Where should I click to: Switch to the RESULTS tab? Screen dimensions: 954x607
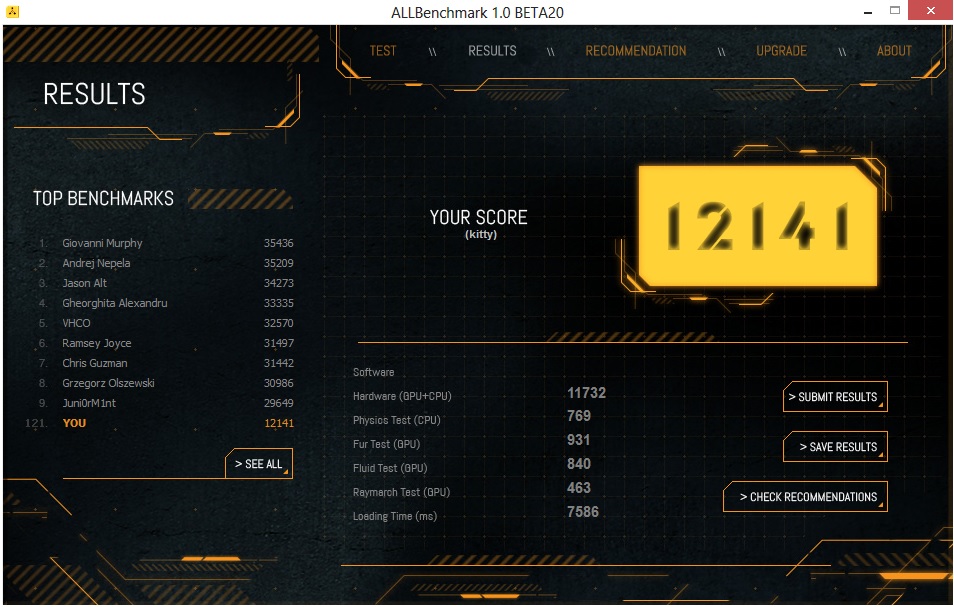(492, 51)
